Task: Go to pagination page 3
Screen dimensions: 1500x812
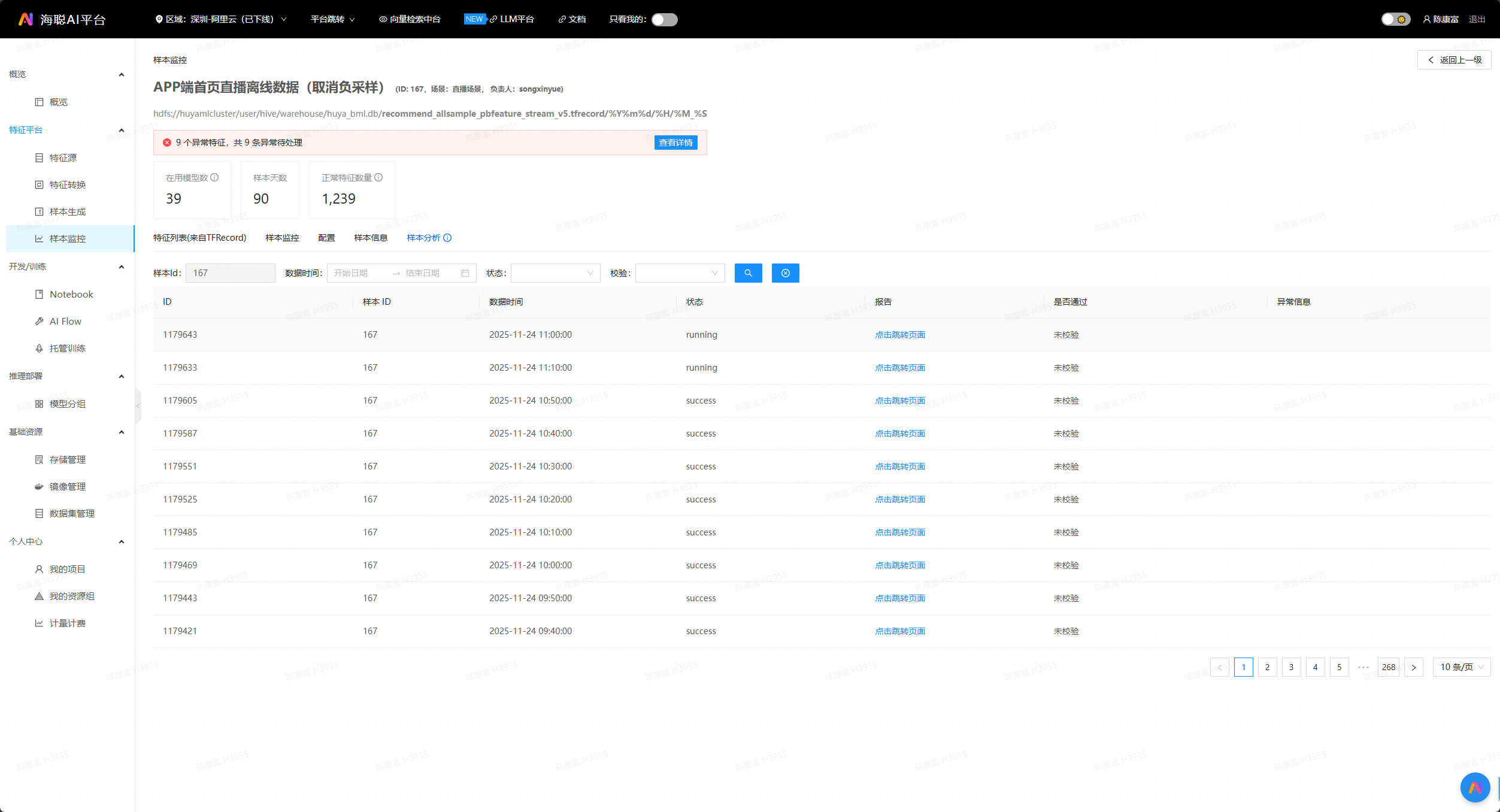Action: pyautogui.click(x=1291, y=666)
